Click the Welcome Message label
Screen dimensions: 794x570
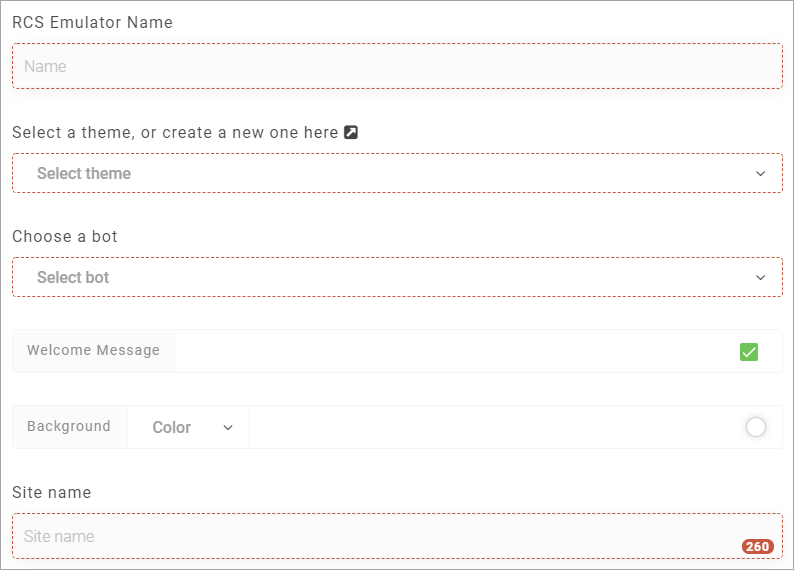point(93,350)
